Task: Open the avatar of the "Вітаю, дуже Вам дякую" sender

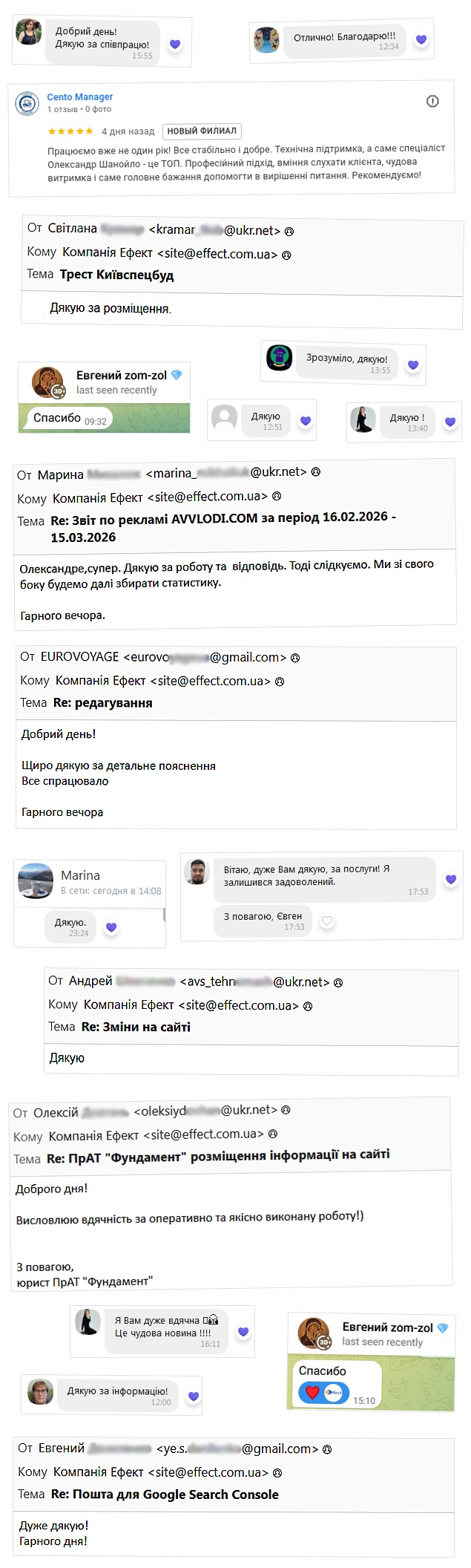Action: tap(197, 872)
